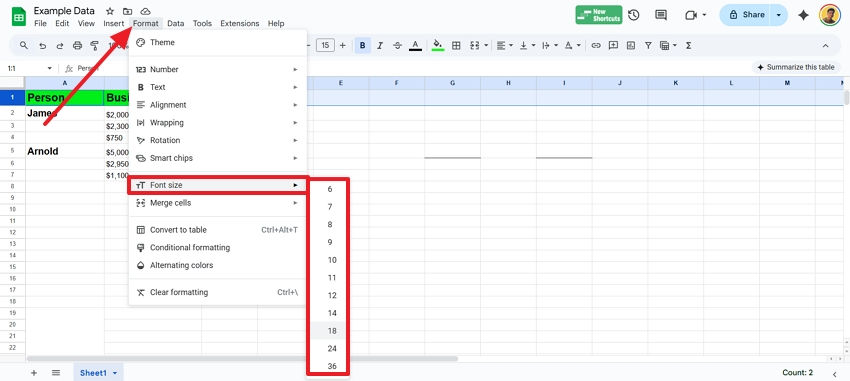Open the File menu

40,23
